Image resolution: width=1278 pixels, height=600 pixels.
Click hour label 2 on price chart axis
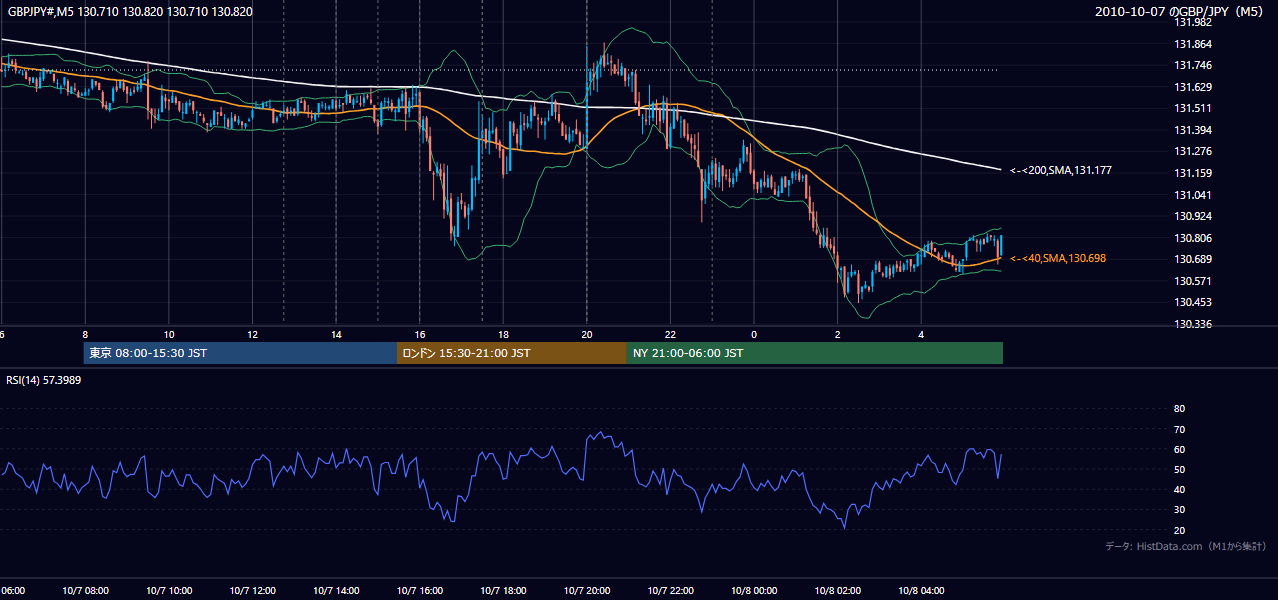[837, 334]
